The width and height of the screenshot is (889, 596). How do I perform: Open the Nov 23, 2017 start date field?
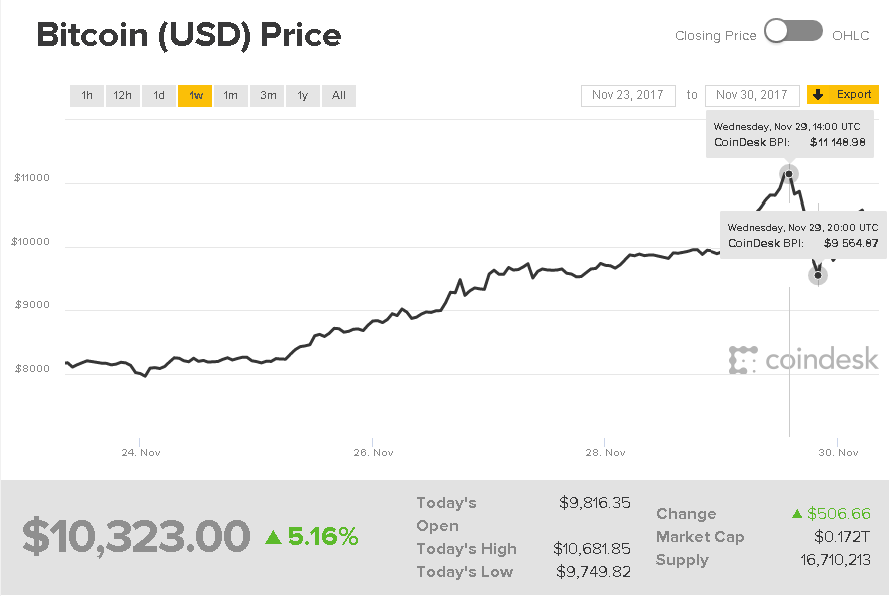[x=627, y=95]
